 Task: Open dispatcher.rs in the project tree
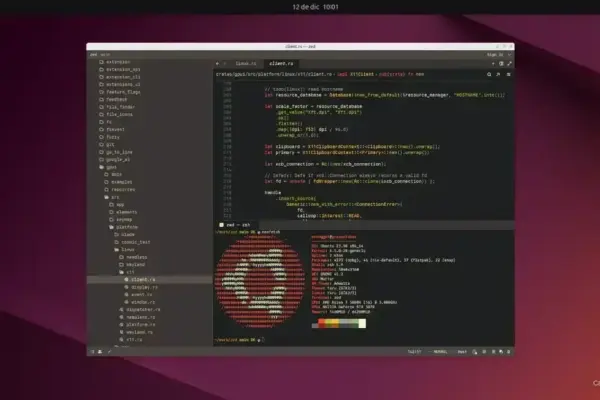140,310
